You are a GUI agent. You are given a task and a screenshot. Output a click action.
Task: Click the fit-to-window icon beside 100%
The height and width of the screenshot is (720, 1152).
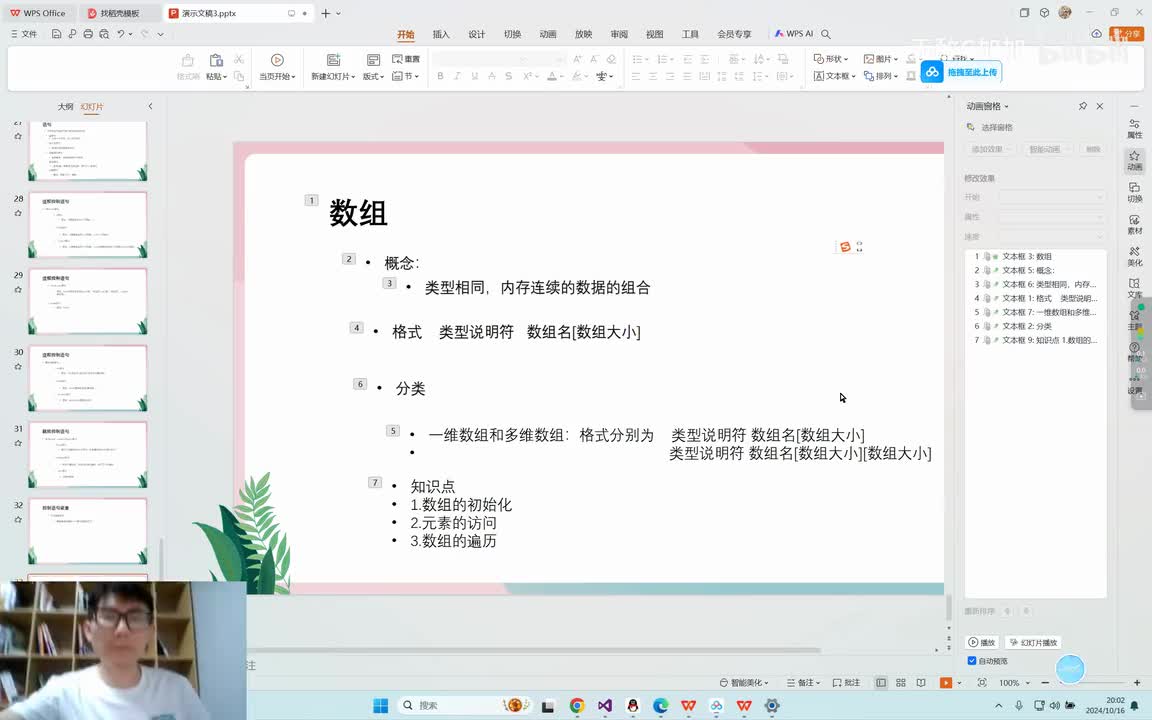pyautogui.click(x=982, y=683)
